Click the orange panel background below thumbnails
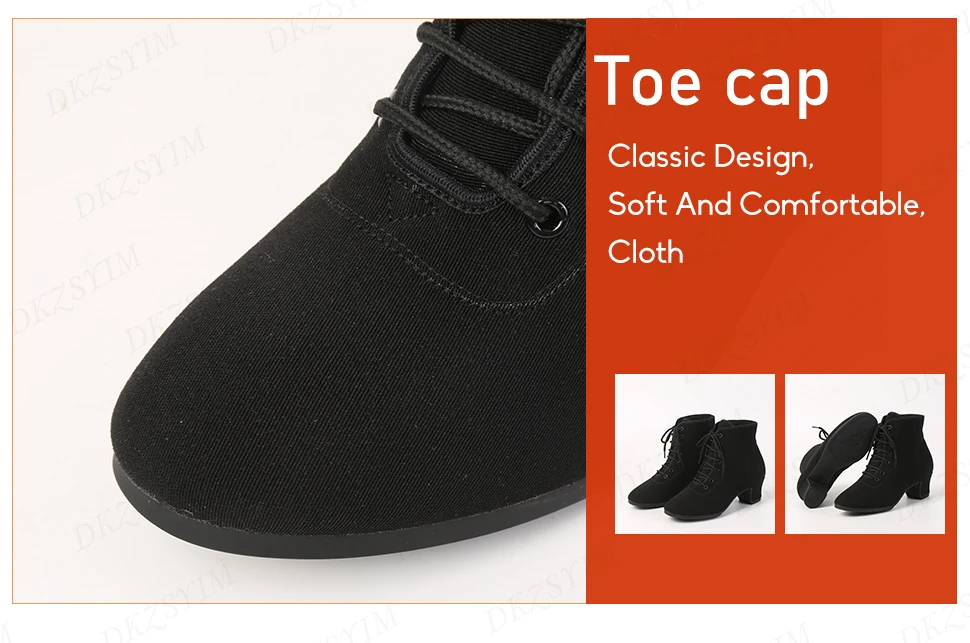The height and width of the screenshot is (643, 970). click(771, 569)
